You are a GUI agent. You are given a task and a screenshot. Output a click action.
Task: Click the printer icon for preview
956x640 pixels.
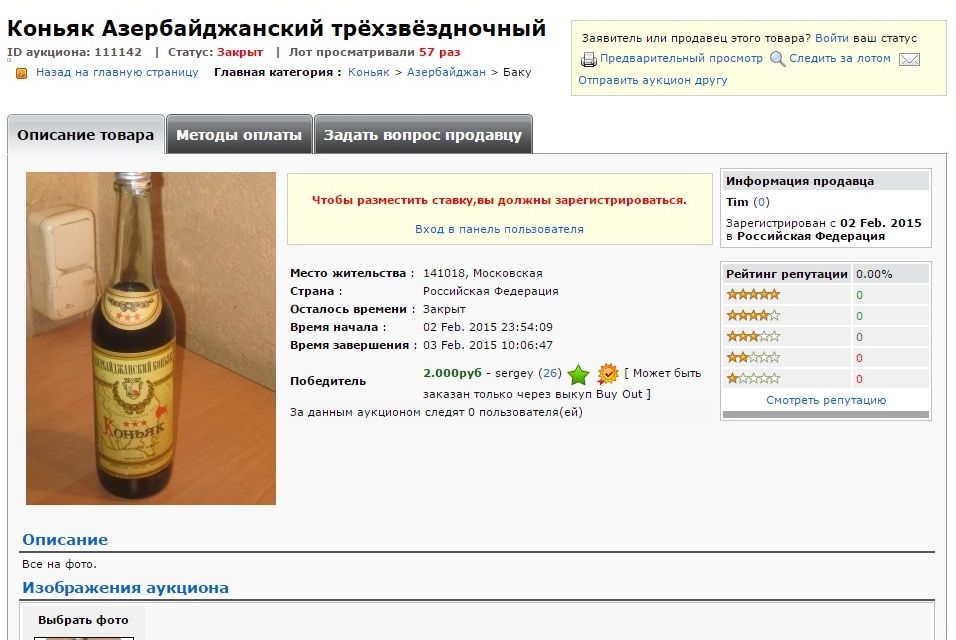(x=588, y=59)
